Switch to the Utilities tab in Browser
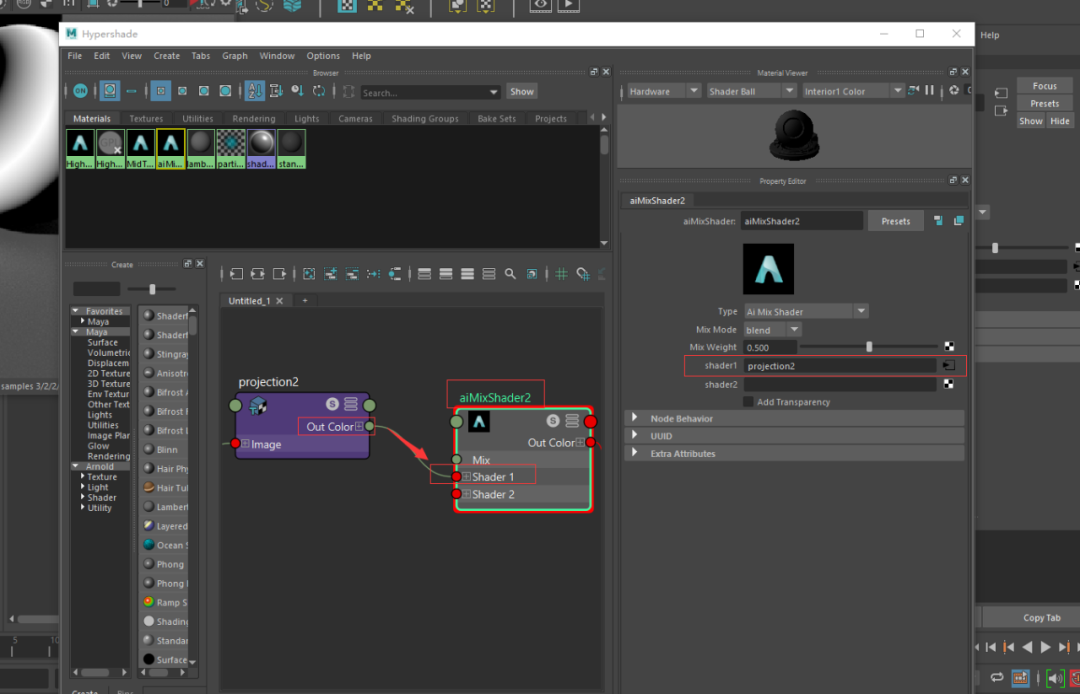The image size is (1080, 694). click(x=198, y=118)
